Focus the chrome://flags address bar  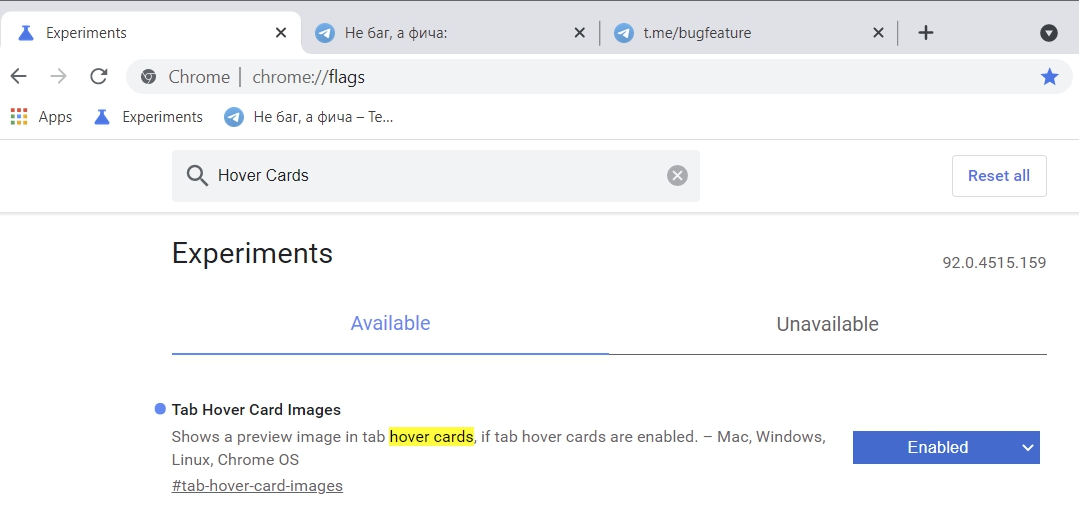pos(600,77)
